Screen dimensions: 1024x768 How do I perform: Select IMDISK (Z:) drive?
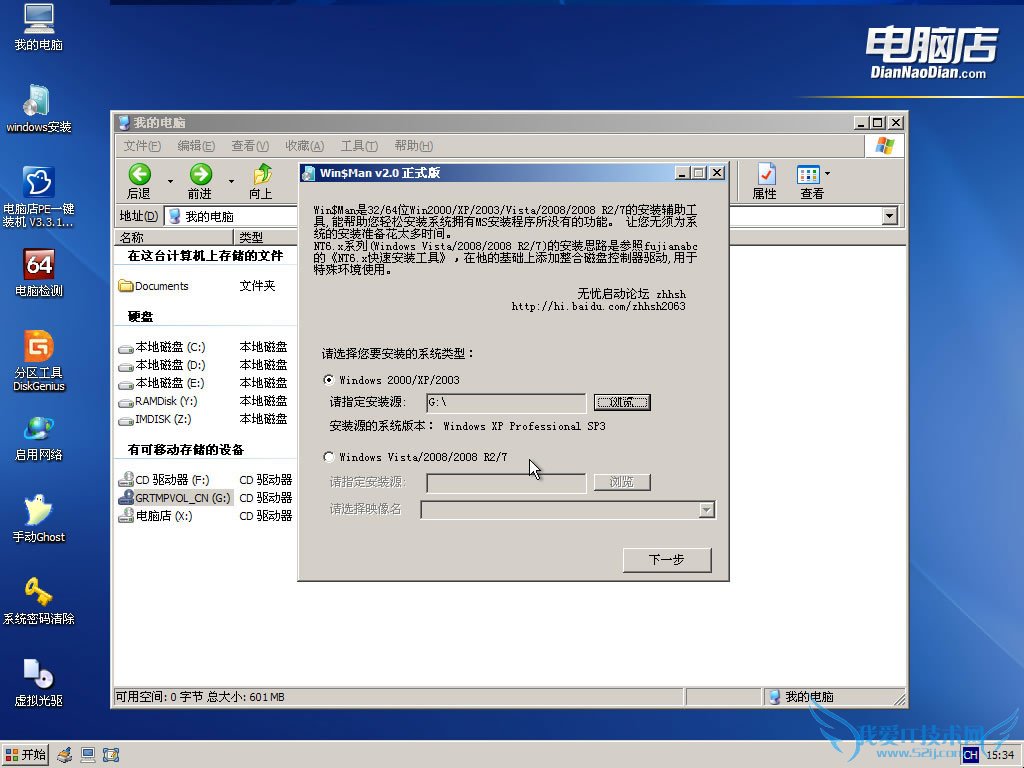(x=155, y=419)
